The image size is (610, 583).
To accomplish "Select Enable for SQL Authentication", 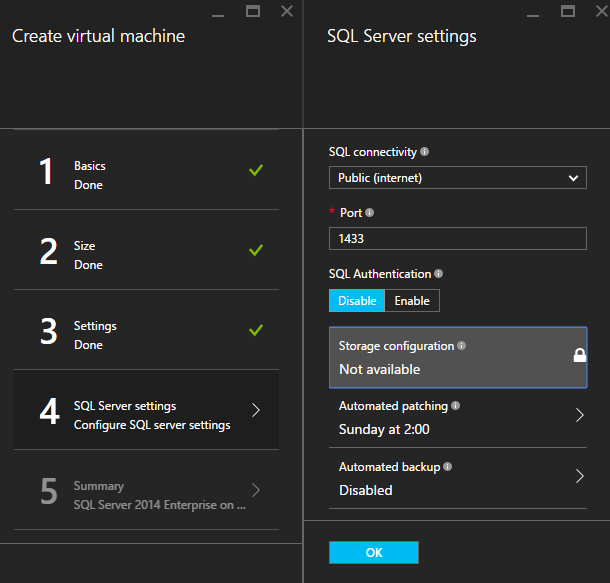I will (x=412, y=301).
